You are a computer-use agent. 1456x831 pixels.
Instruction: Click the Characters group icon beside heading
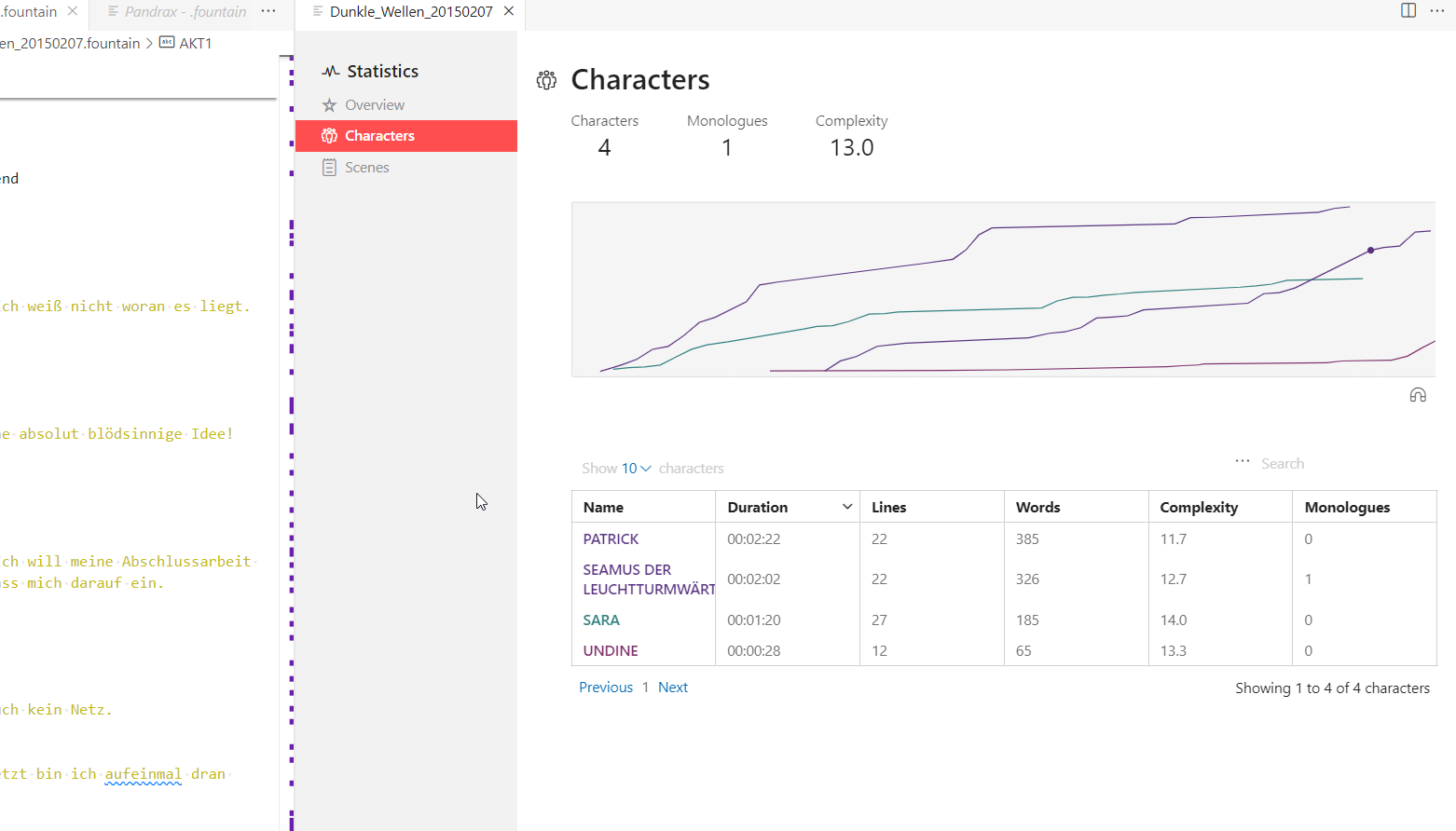[x=546, y=80]
